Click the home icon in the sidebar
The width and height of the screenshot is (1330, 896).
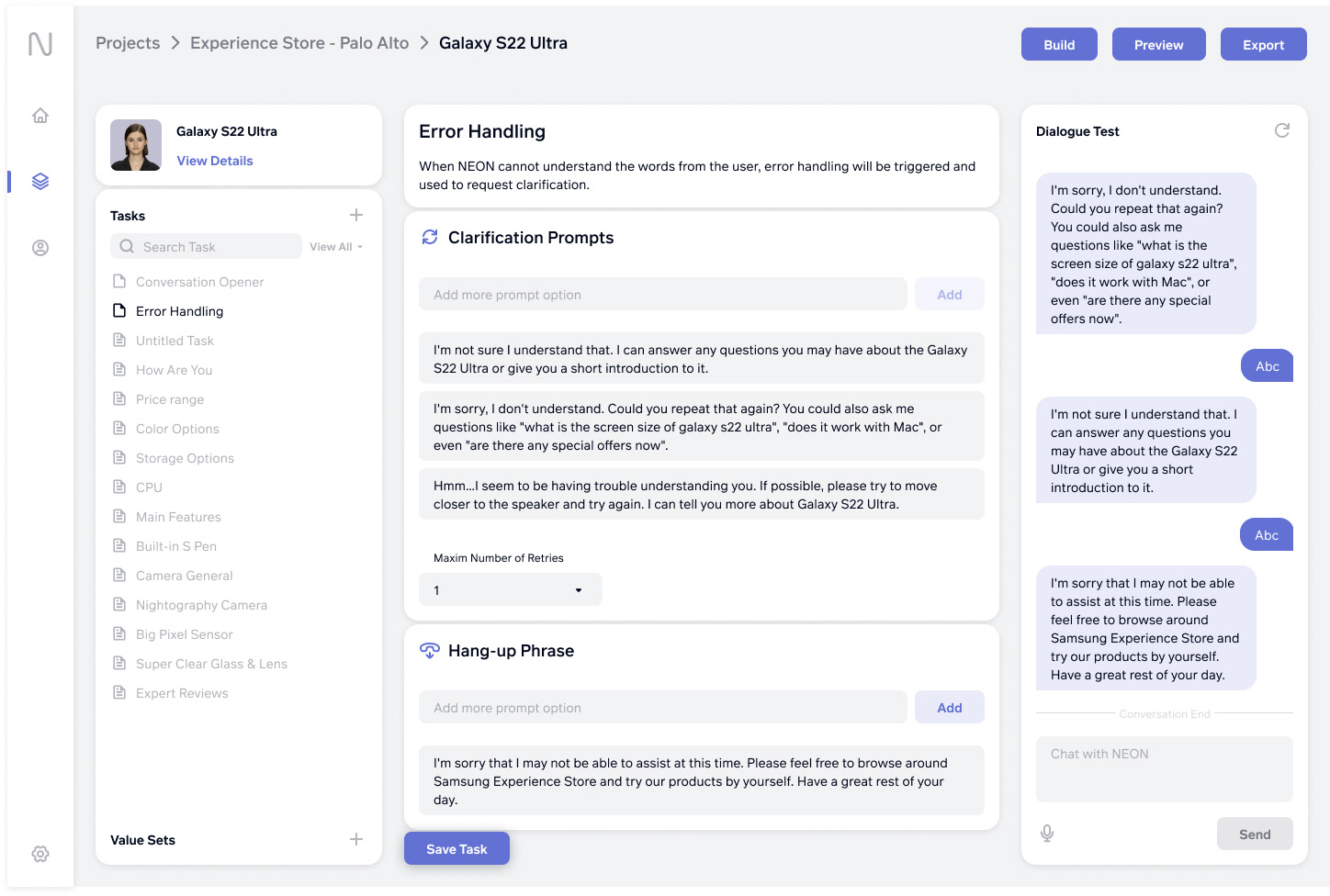[x=40, y=116]
